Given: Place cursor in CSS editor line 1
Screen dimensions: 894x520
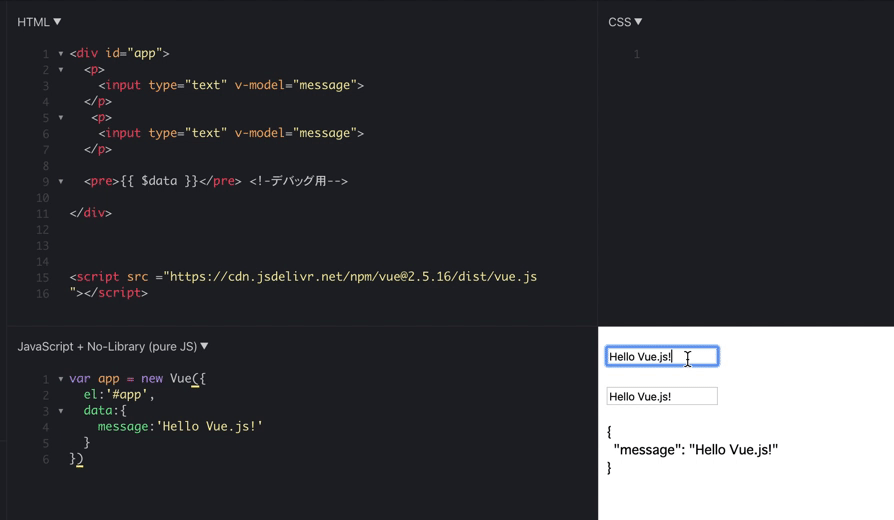Looking at the screenshot, I should [764, 54].
